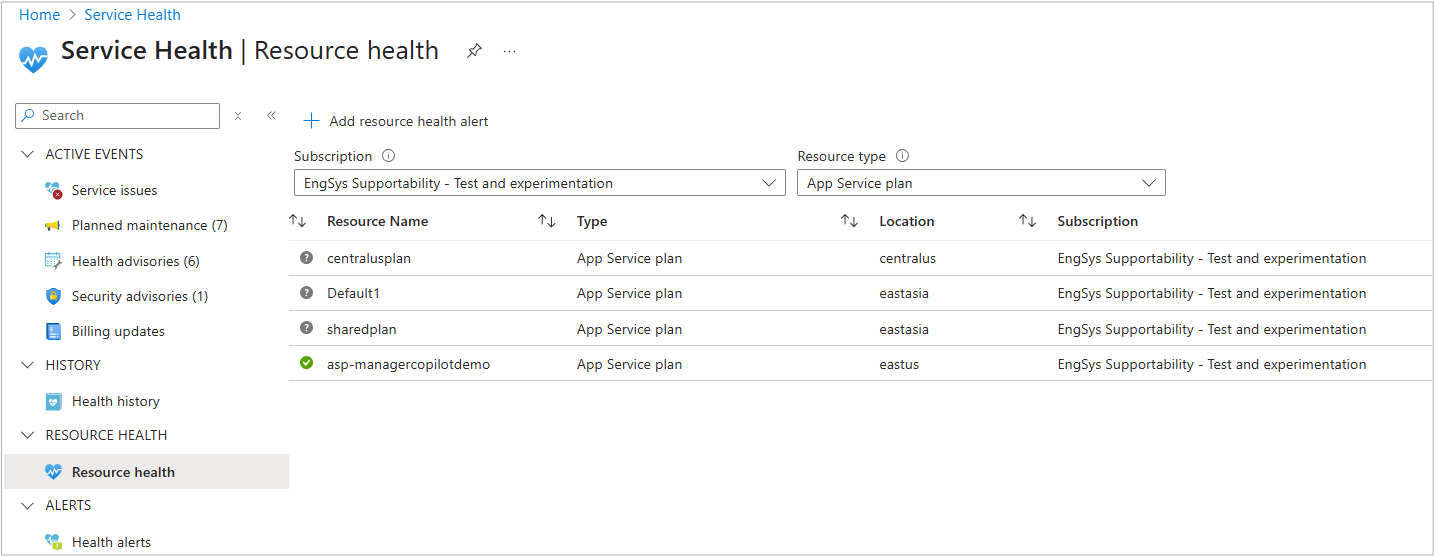Open the Resource type dropdown
Screen dimensions: 1434x558
point(980,183)
